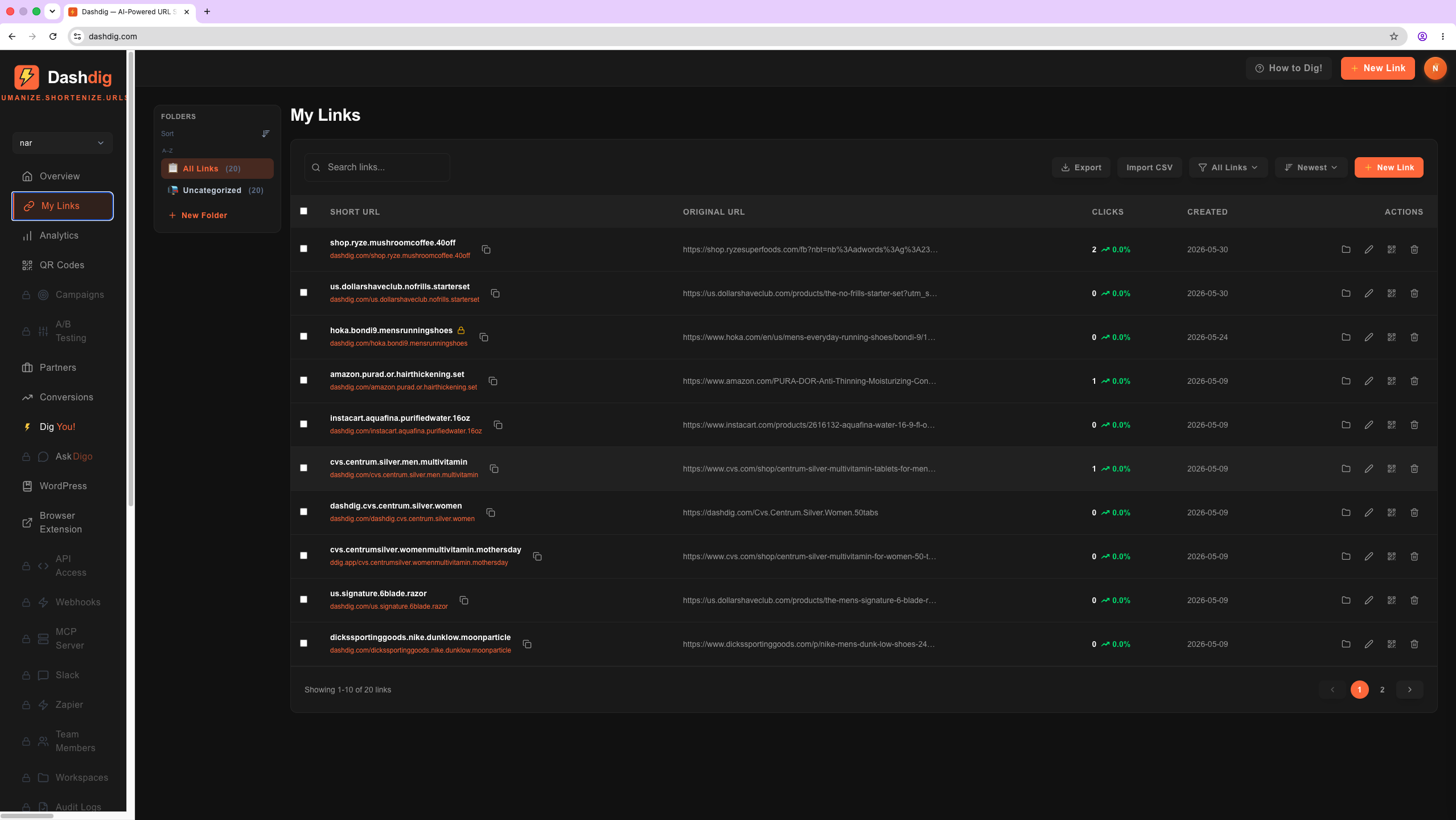This screenshot has height=820, width=1456.
Task: Open the WordPress integration page
Action: (63, 486)
